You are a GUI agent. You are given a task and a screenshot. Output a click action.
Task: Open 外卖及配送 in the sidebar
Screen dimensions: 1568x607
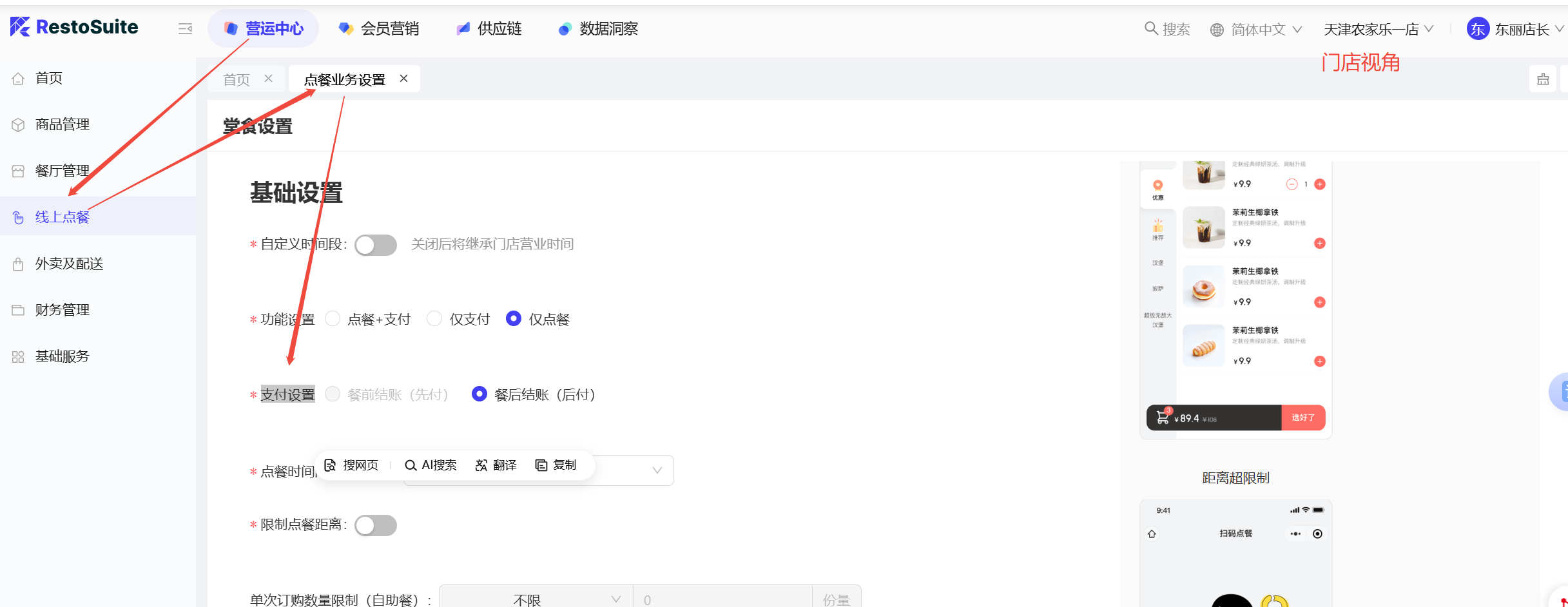tap(69, 264)
